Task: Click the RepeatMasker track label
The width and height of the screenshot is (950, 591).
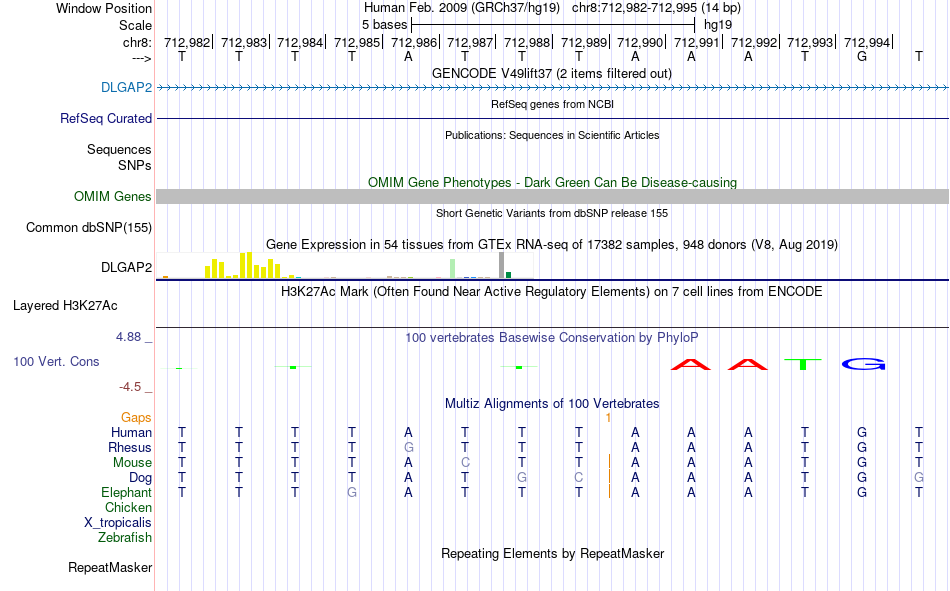Action: click(x=110, y=567)
